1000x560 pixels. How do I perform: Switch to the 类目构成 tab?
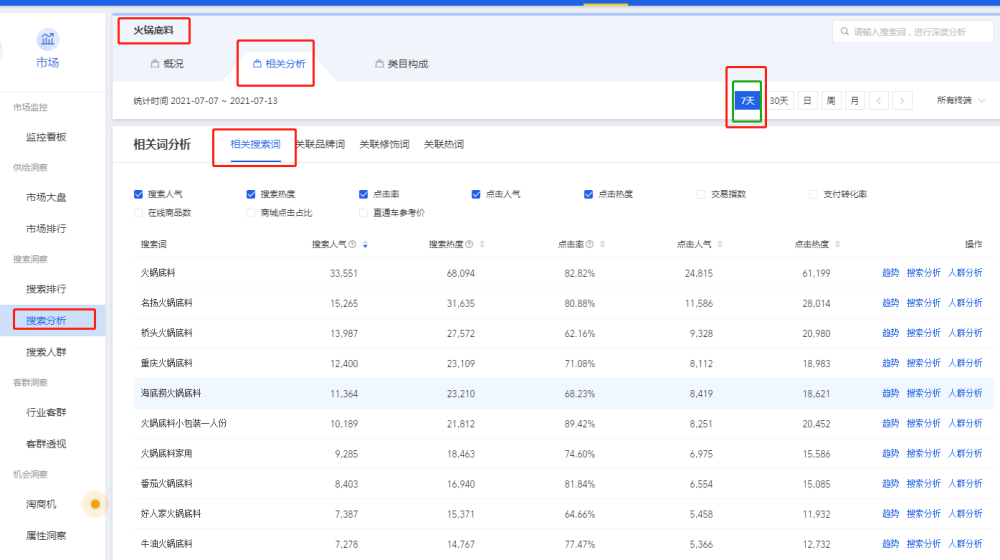(401, 64)
